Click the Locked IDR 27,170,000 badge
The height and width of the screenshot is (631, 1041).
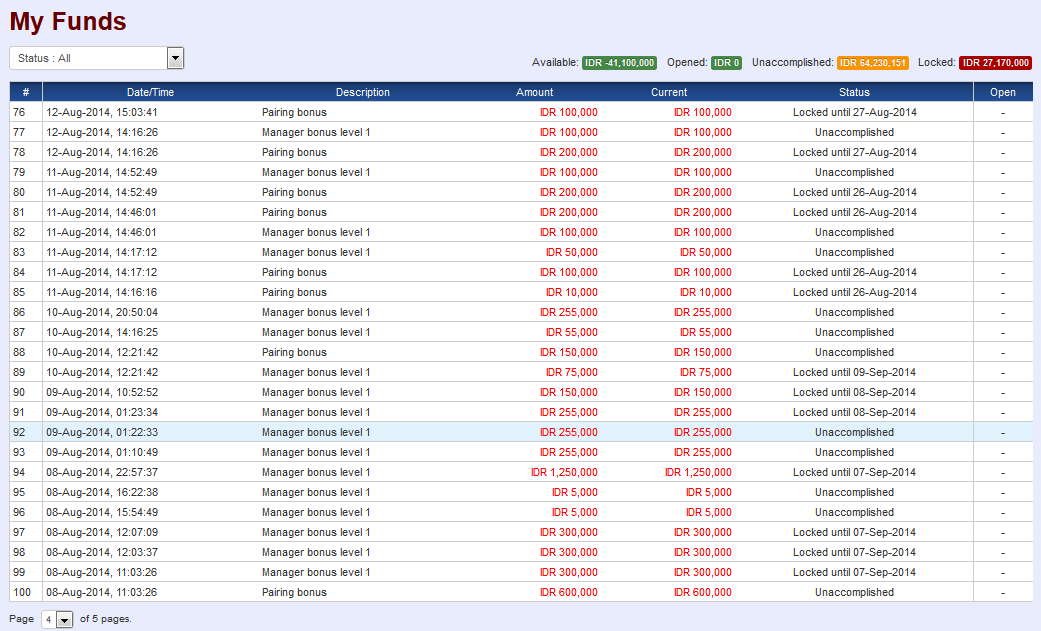996,63
